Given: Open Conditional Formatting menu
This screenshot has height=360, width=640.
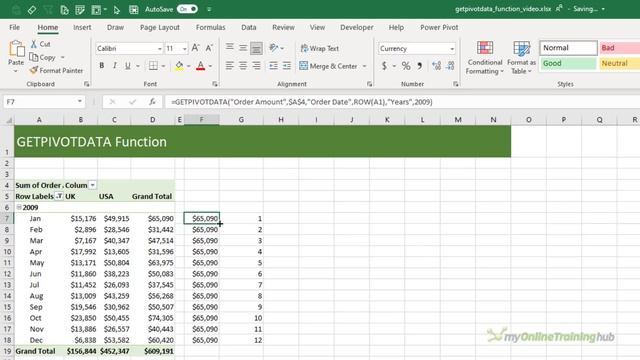Looking at the screenshot, I should pyautogui.click(x=484, y=58).
